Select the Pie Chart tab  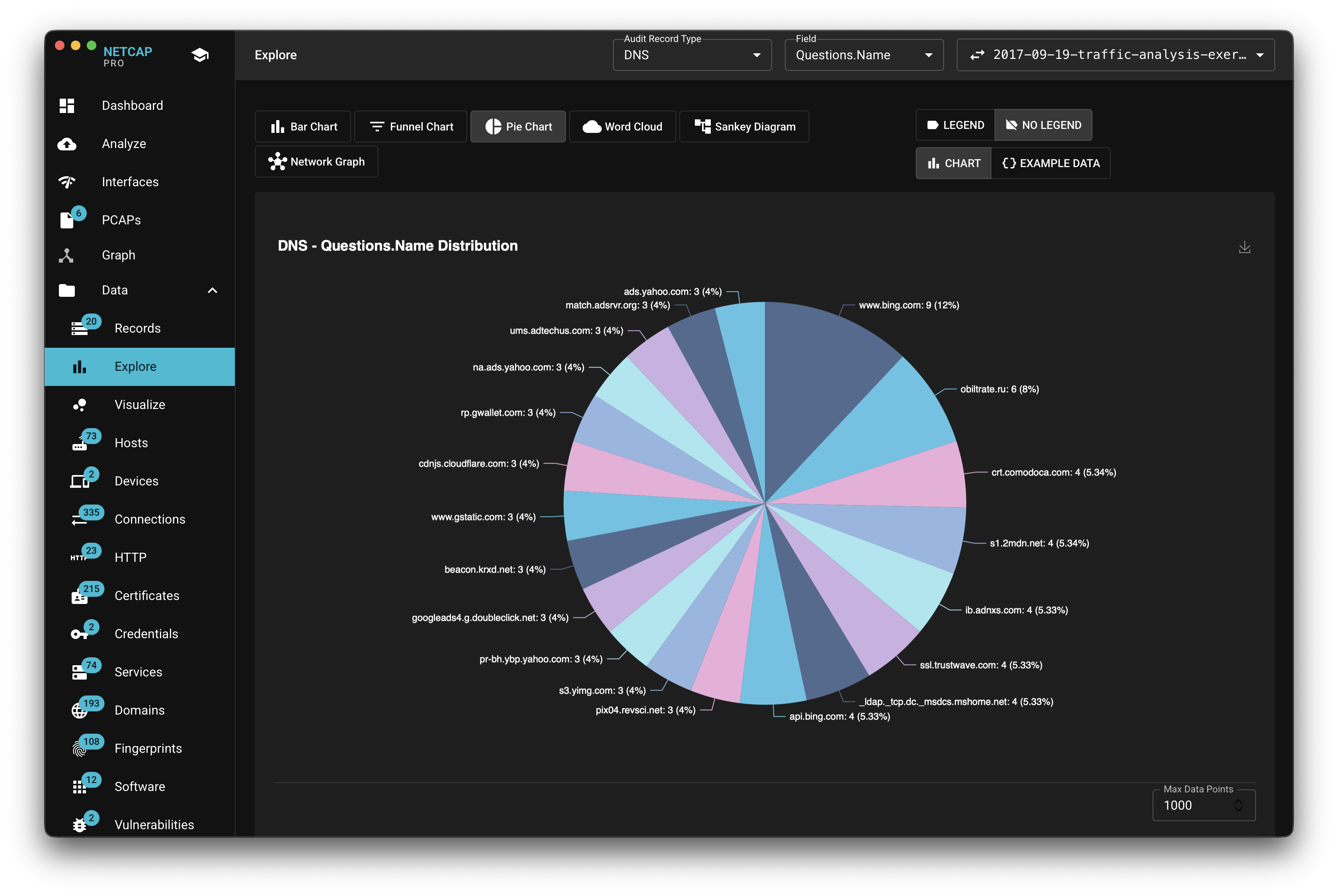point(518,127)
